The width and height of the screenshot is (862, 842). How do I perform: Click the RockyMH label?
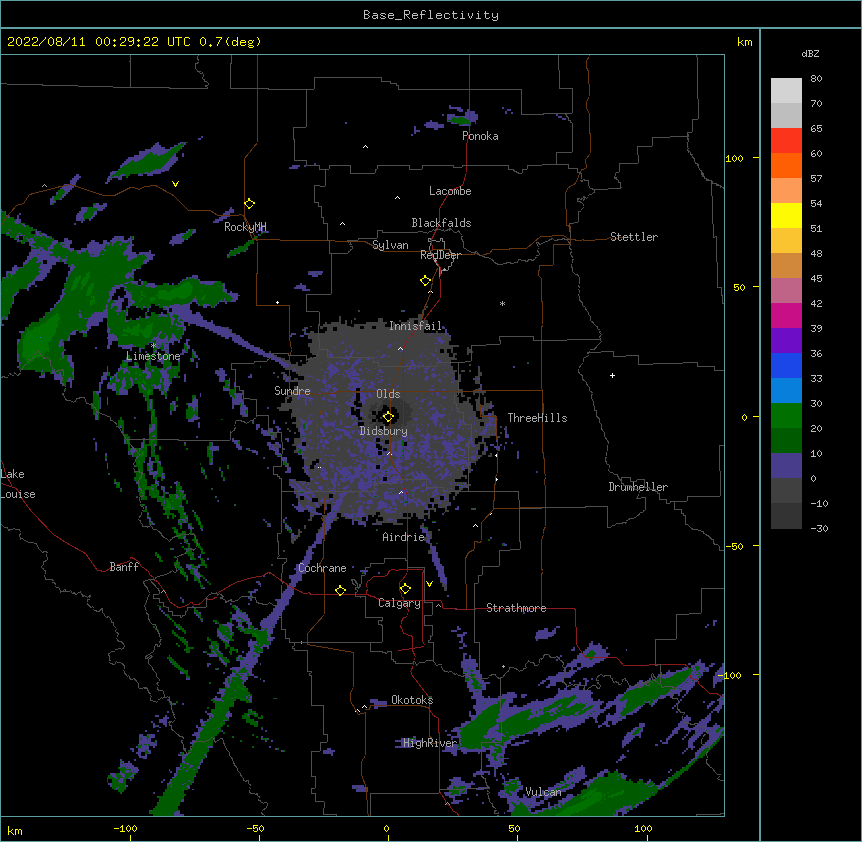[245, 227]
